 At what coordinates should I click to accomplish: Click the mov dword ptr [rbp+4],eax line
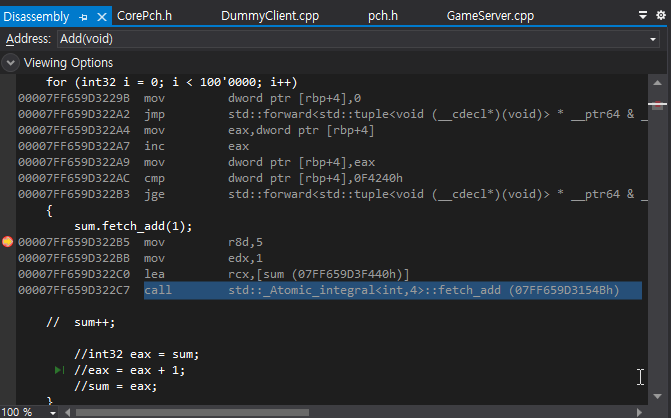point(196,163)
